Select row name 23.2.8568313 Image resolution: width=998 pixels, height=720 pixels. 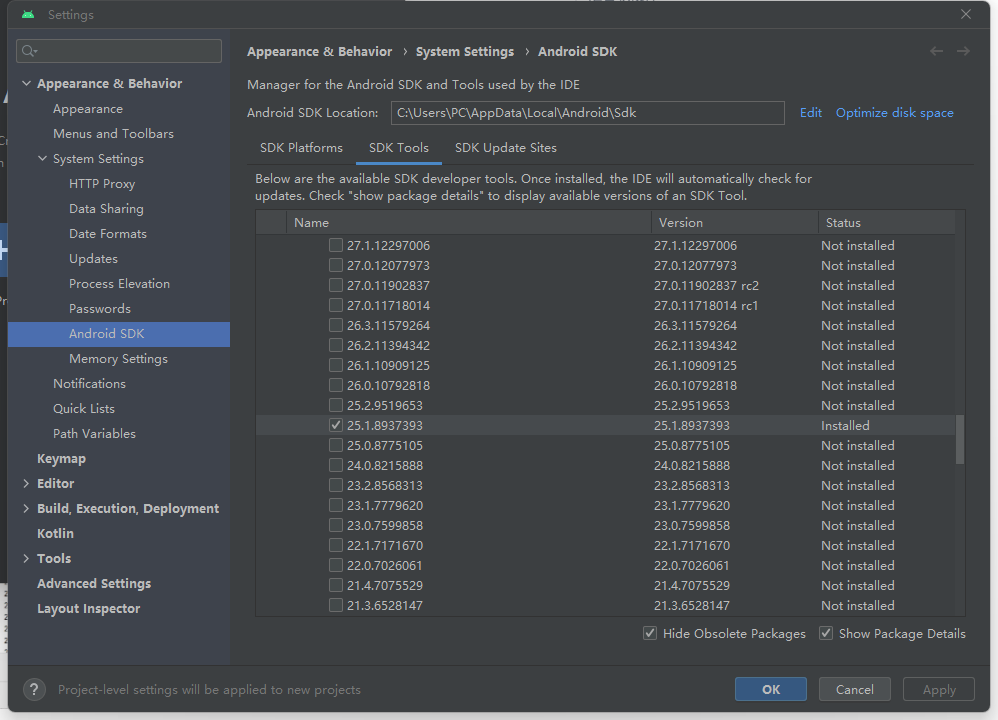384,486
